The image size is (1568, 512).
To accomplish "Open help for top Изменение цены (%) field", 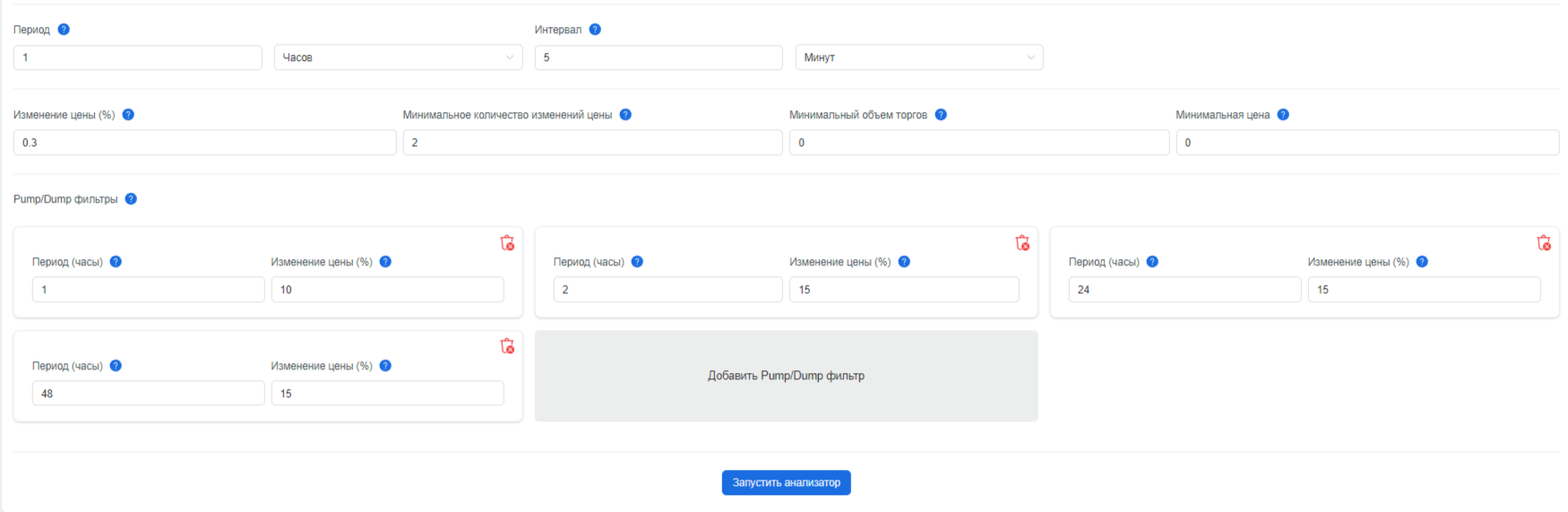I will pyautogui.click(x=128, y=115).
